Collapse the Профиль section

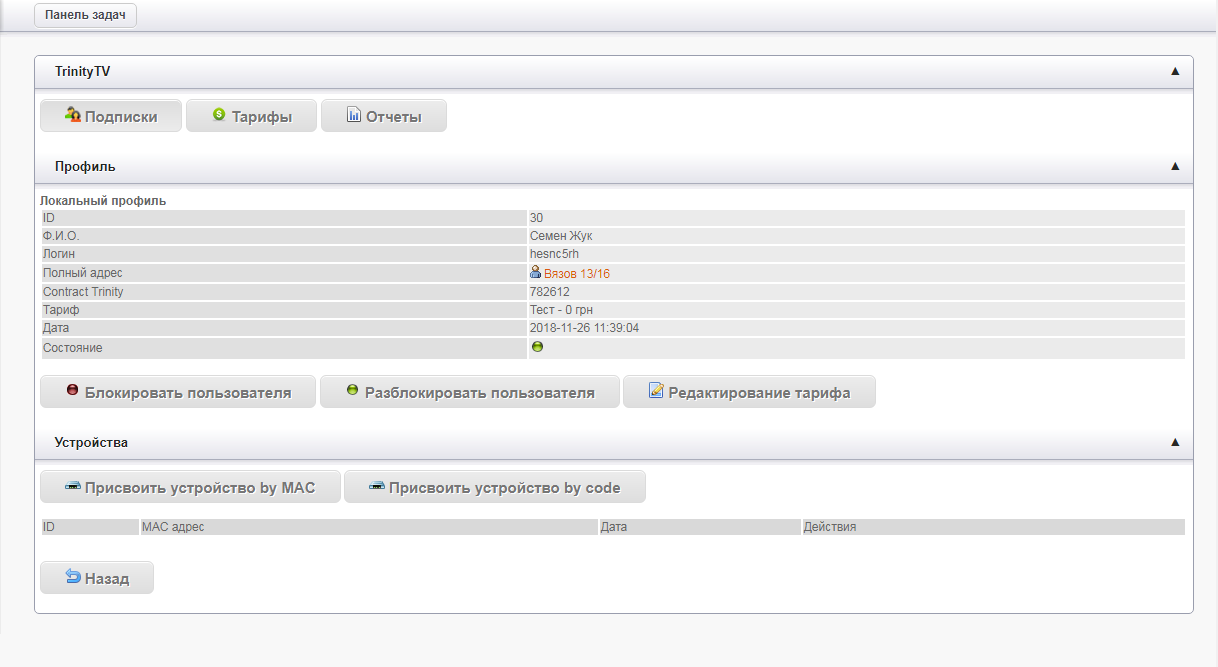1175,166
